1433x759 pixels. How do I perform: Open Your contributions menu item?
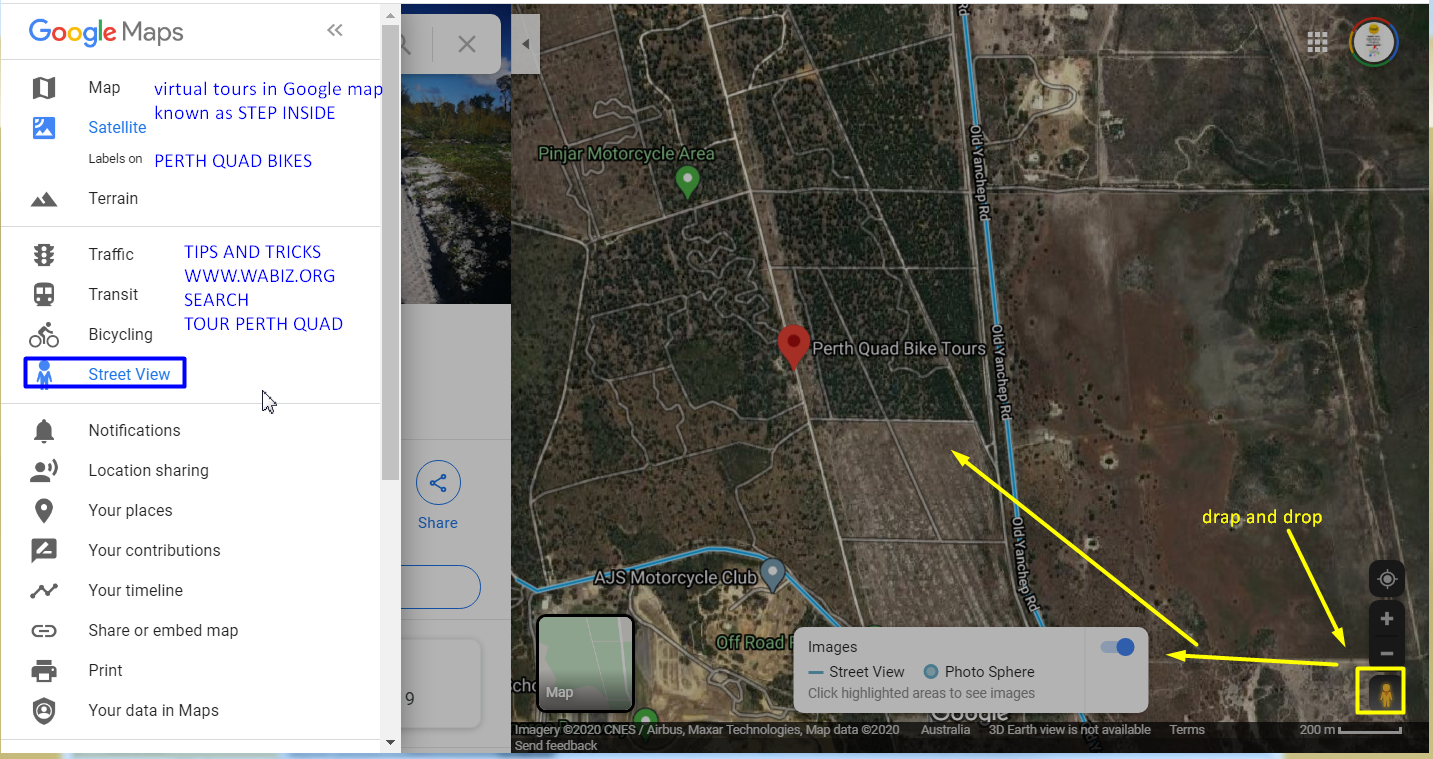tap(154, 551)
